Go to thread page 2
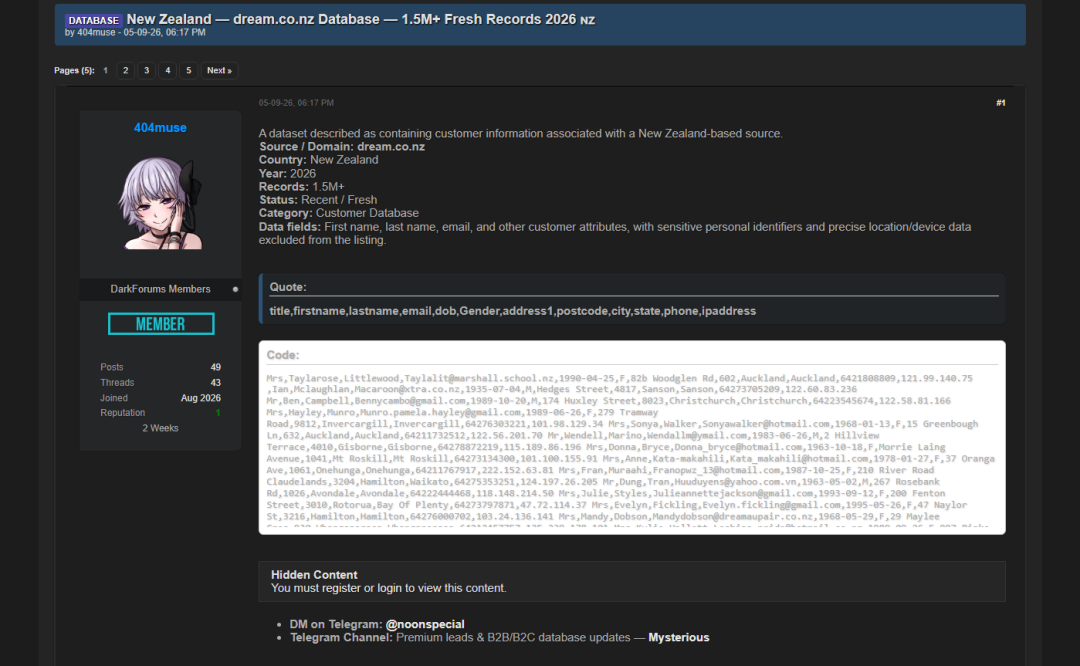This screenshot has height=666, width=1080. coord(125,70)
